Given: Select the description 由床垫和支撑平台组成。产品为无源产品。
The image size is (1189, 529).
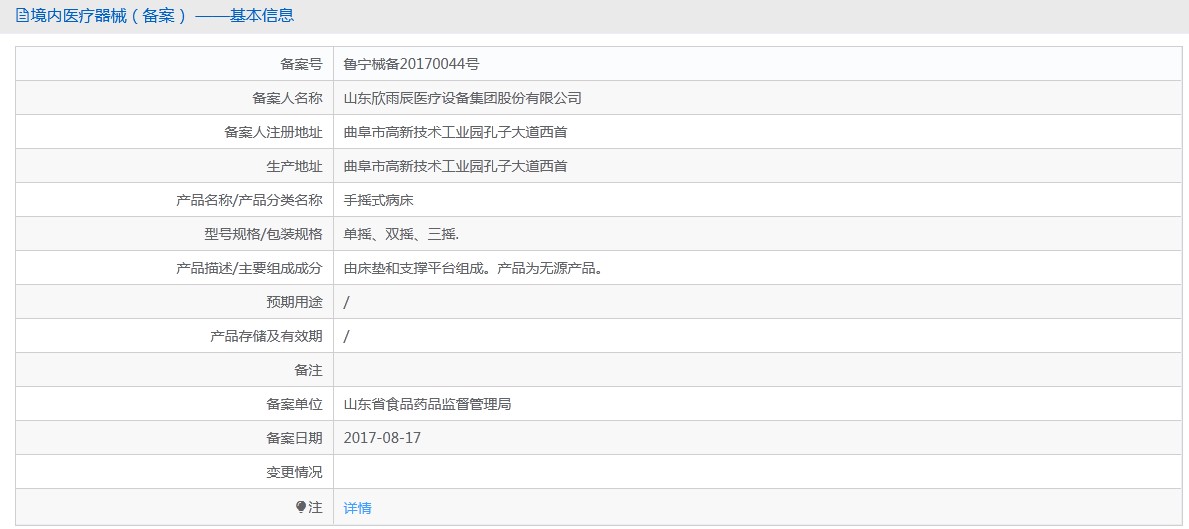Looking at the screenshot, I should click(473, 268).
